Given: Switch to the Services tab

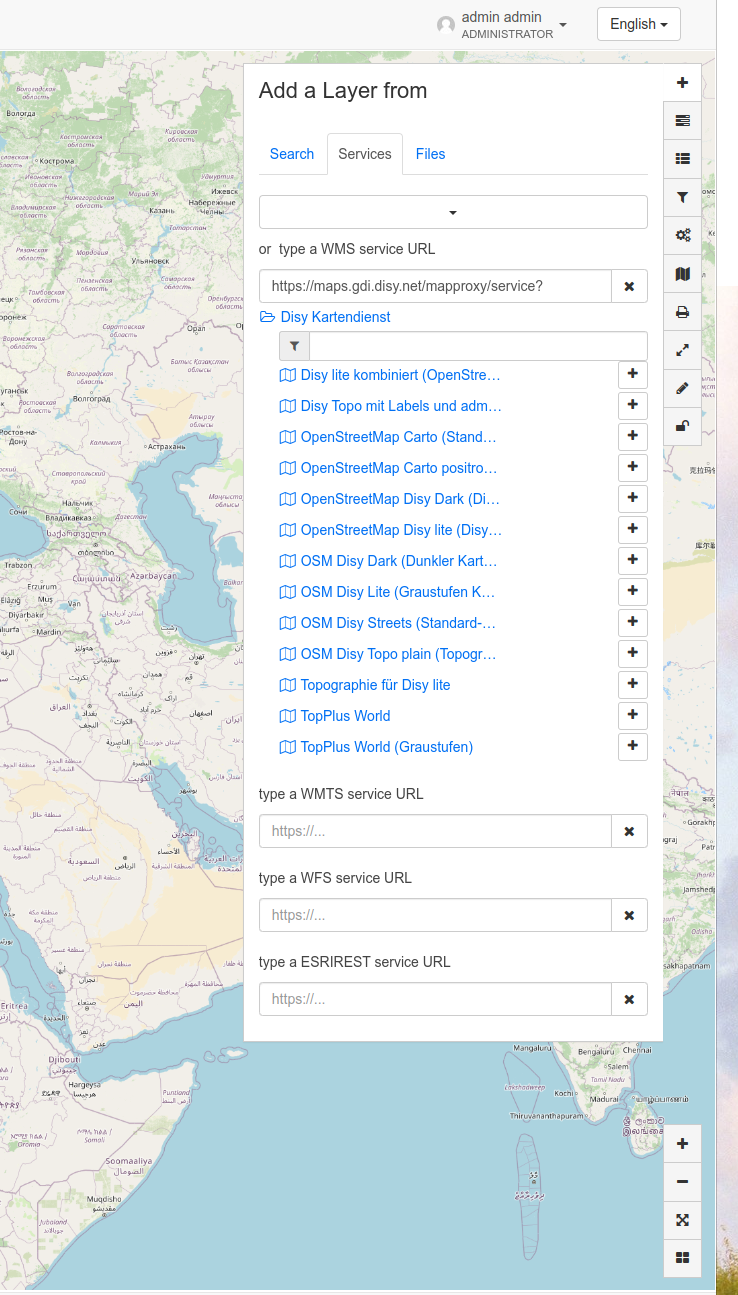Looking at the screenshot, I should tap(365, 154).
